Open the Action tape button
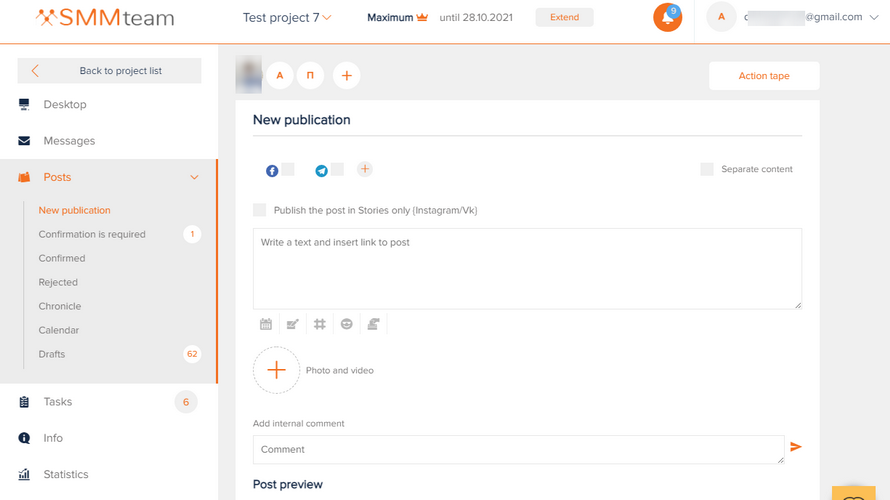The height and width of the screenshot is (500, 890). tap(764, 75)
